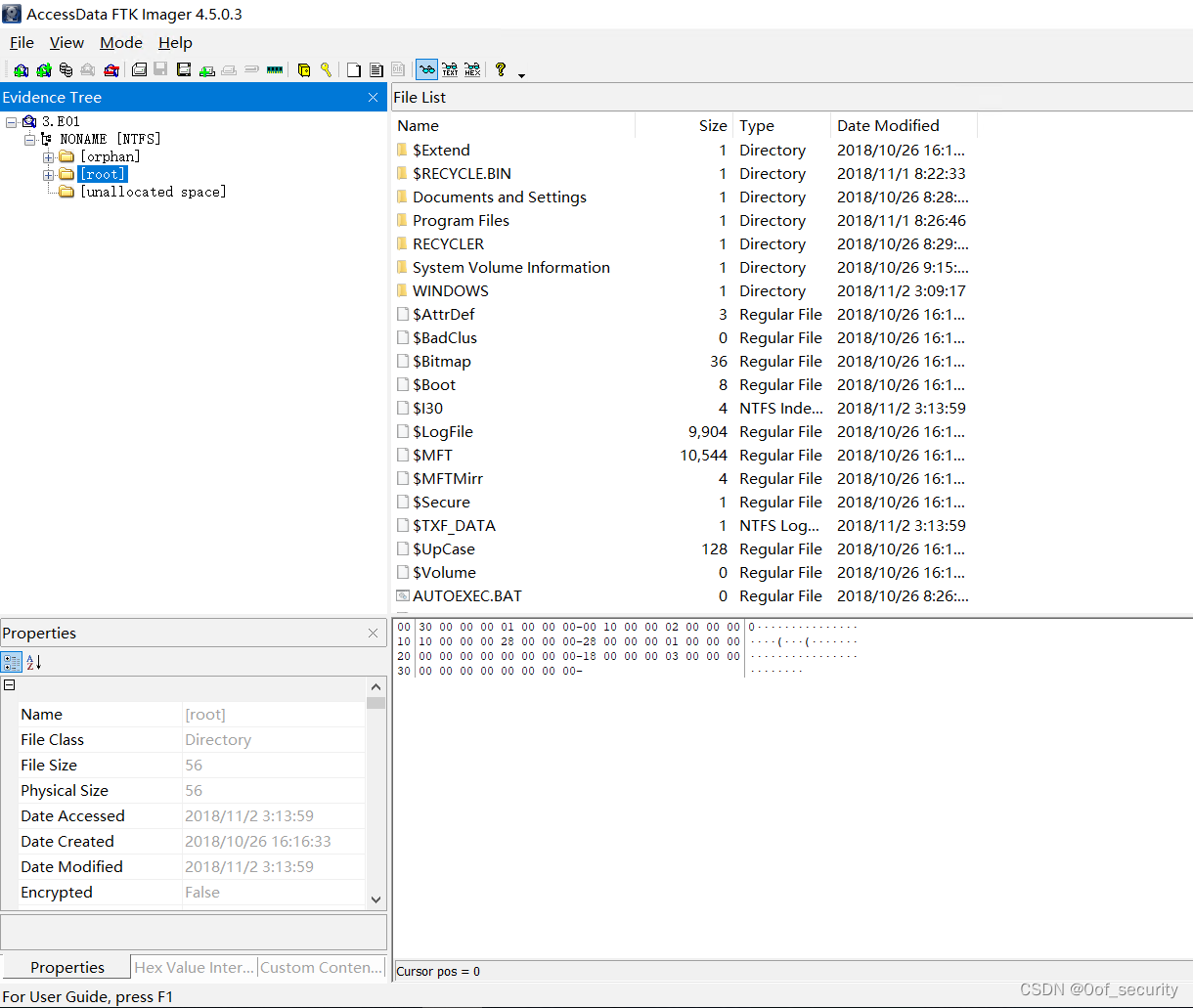This screenshot has height=1008, width=1193.
Task: Select the AUTOEXEC.BAT file
Action: [467, 595]
